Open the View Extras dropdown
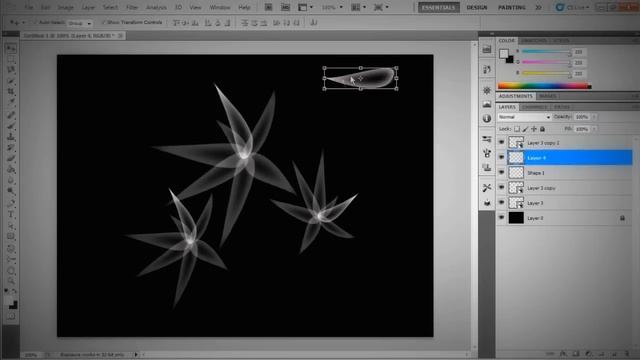This screenshot has height=360, width=640. 306,7
